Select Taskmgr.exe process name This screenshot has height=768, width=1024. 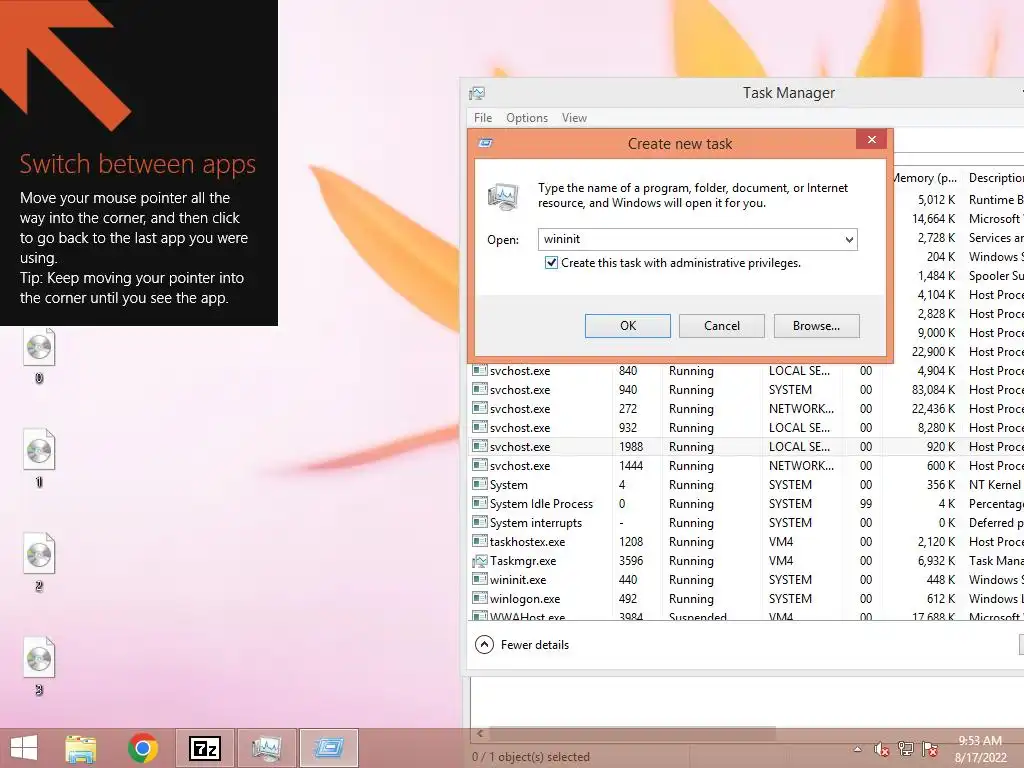click(x=523, y=561)
